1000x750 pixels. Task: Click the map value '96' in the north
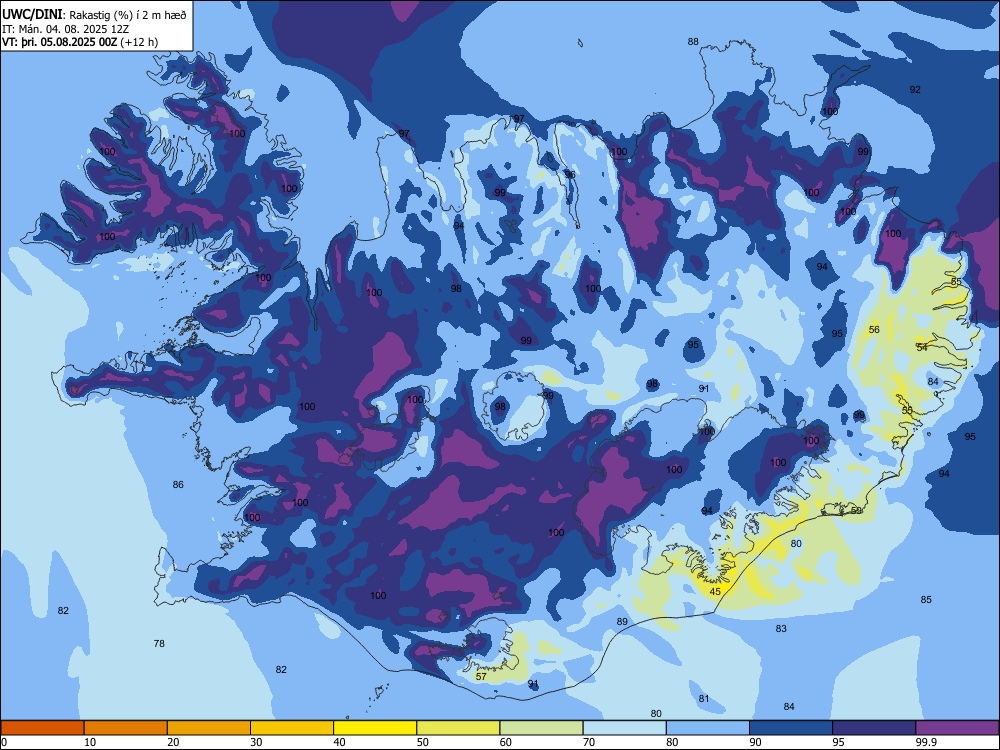coord(570,174)
